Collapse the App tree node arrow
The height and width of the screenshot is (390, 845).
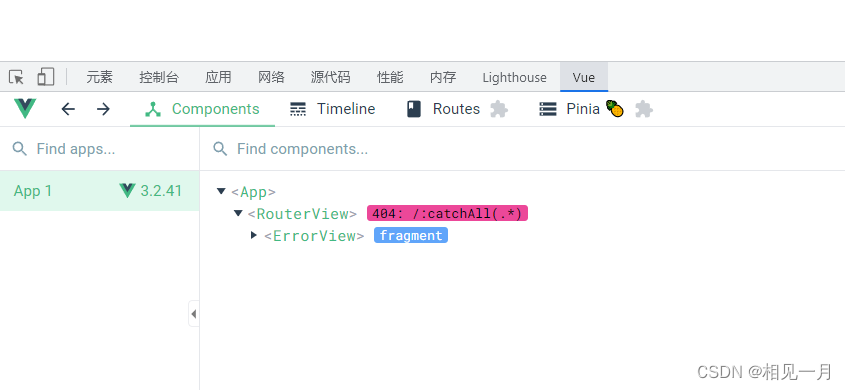221,191
